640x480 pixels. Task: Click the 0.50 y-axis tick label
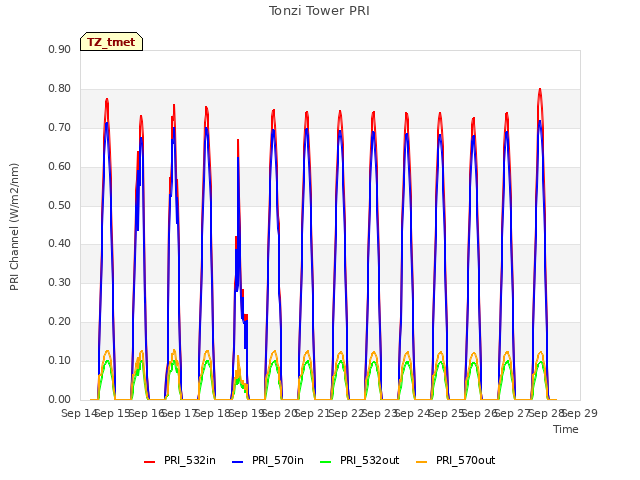tap(60, 205)
